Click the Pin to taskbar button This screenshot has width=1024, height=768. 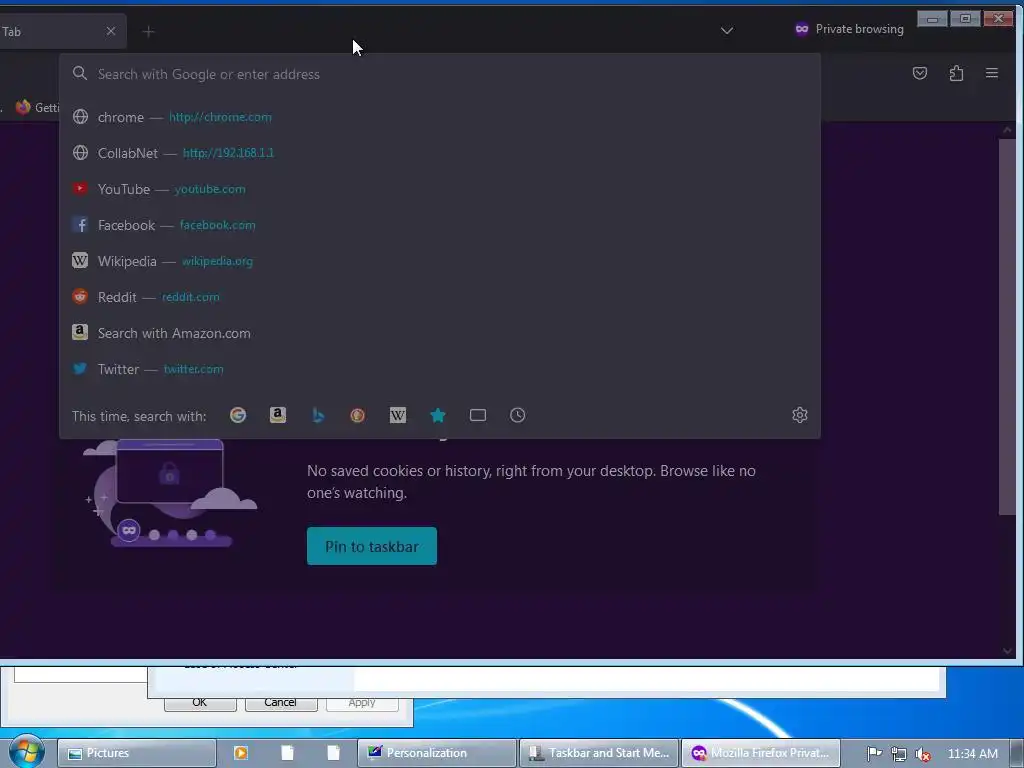point(372,546)
